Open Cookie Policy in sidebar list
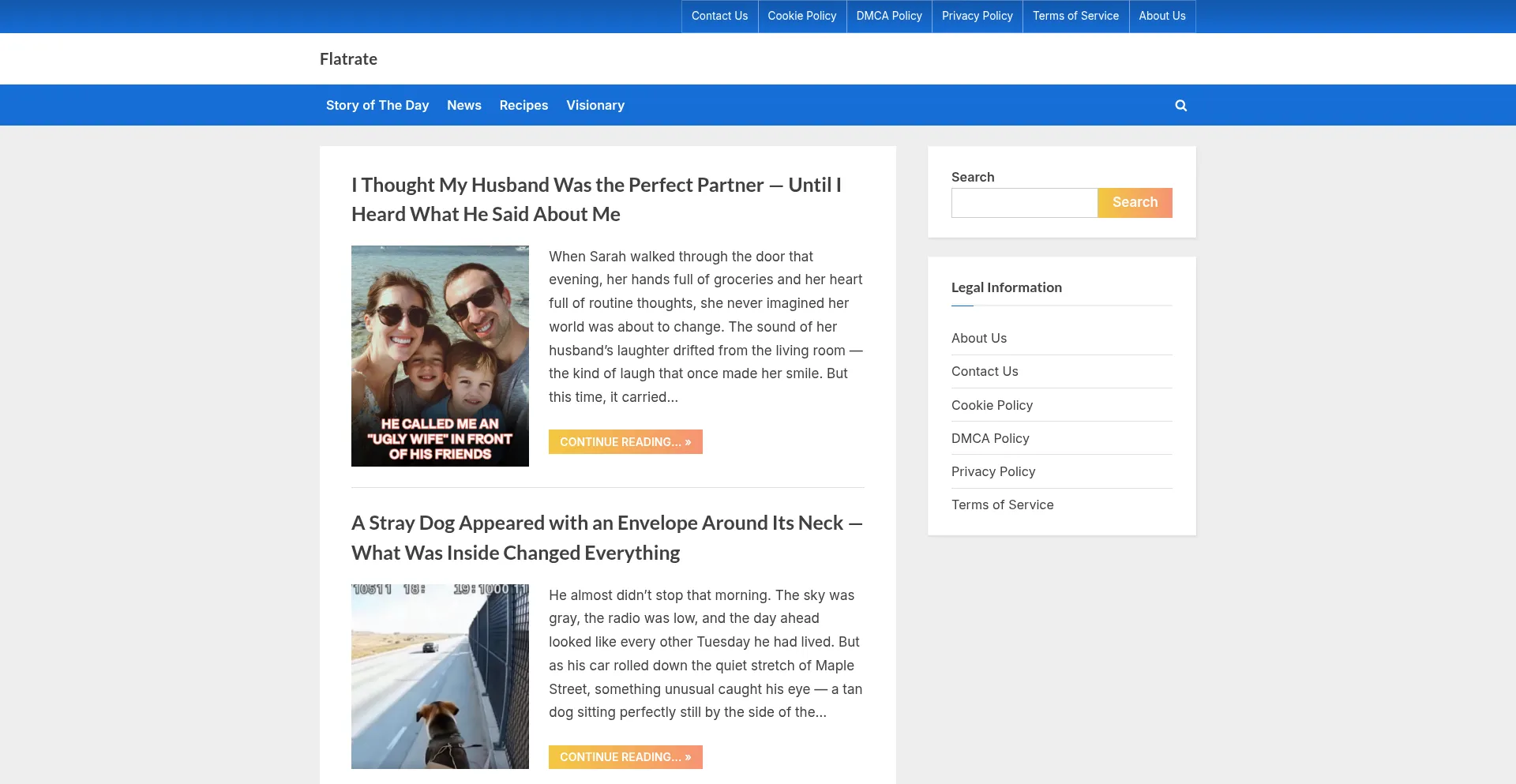The width and height of the screenshot is (1516, 784). coord(992,405)
